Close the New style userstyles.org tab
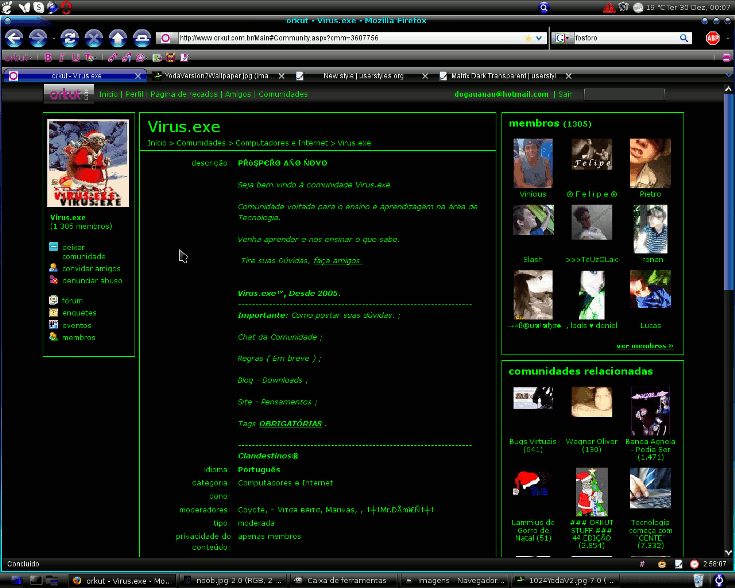Viewport: 735px width, 588px height. [425, 75]
